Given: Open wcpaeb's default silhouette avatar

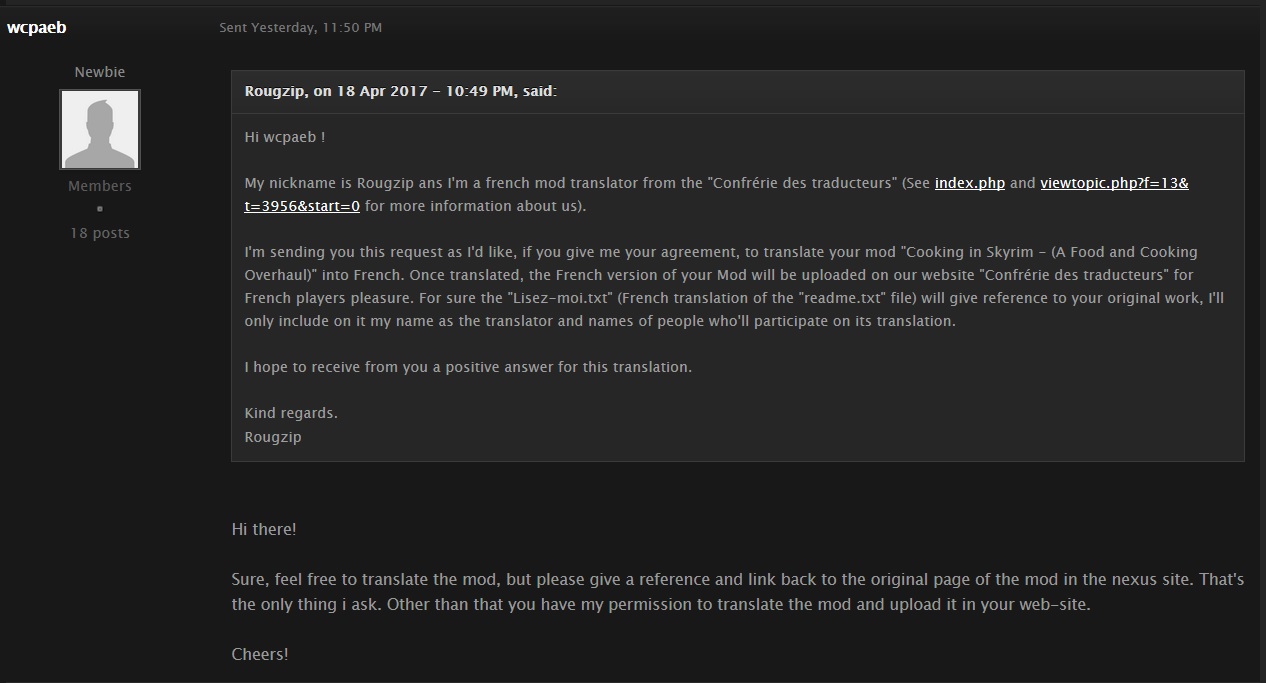Looking at the screenshot, I should click(x=100, y=129).
